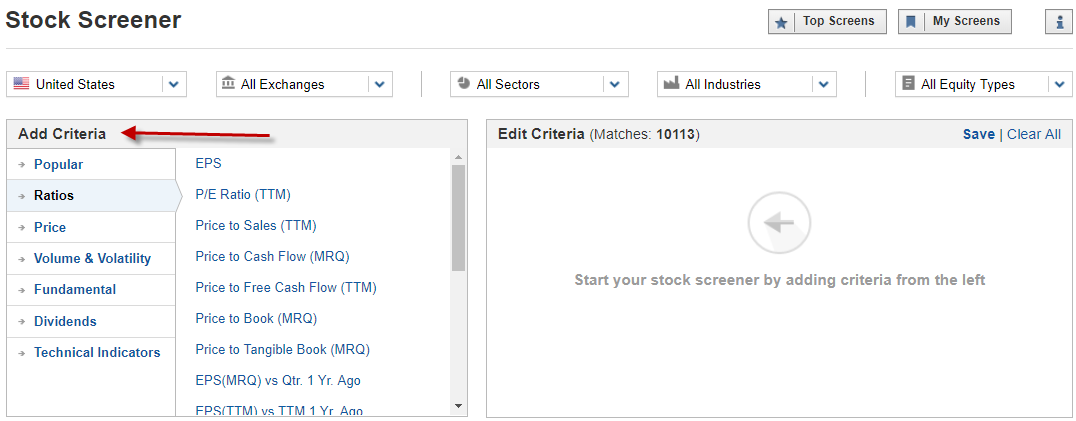Open the All Equity Types dropdown

[1060, 84]
